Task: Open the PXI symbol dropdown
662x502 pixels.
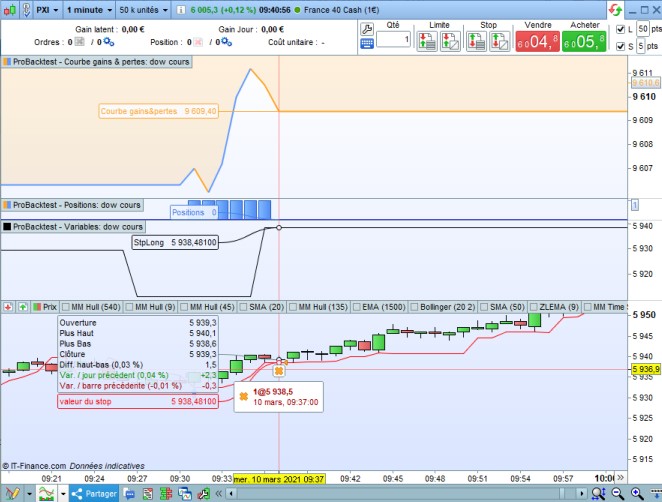Action: 47,10
